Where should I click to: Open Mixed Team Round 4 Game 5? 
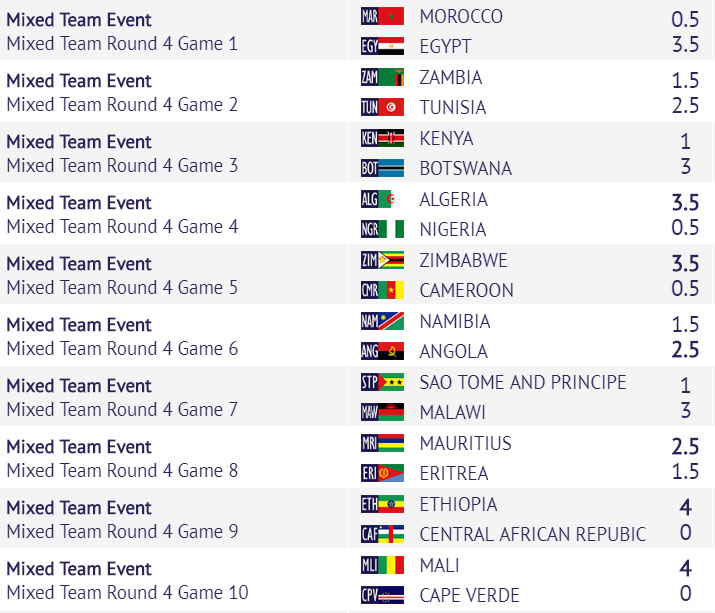(x=122, y=288)
